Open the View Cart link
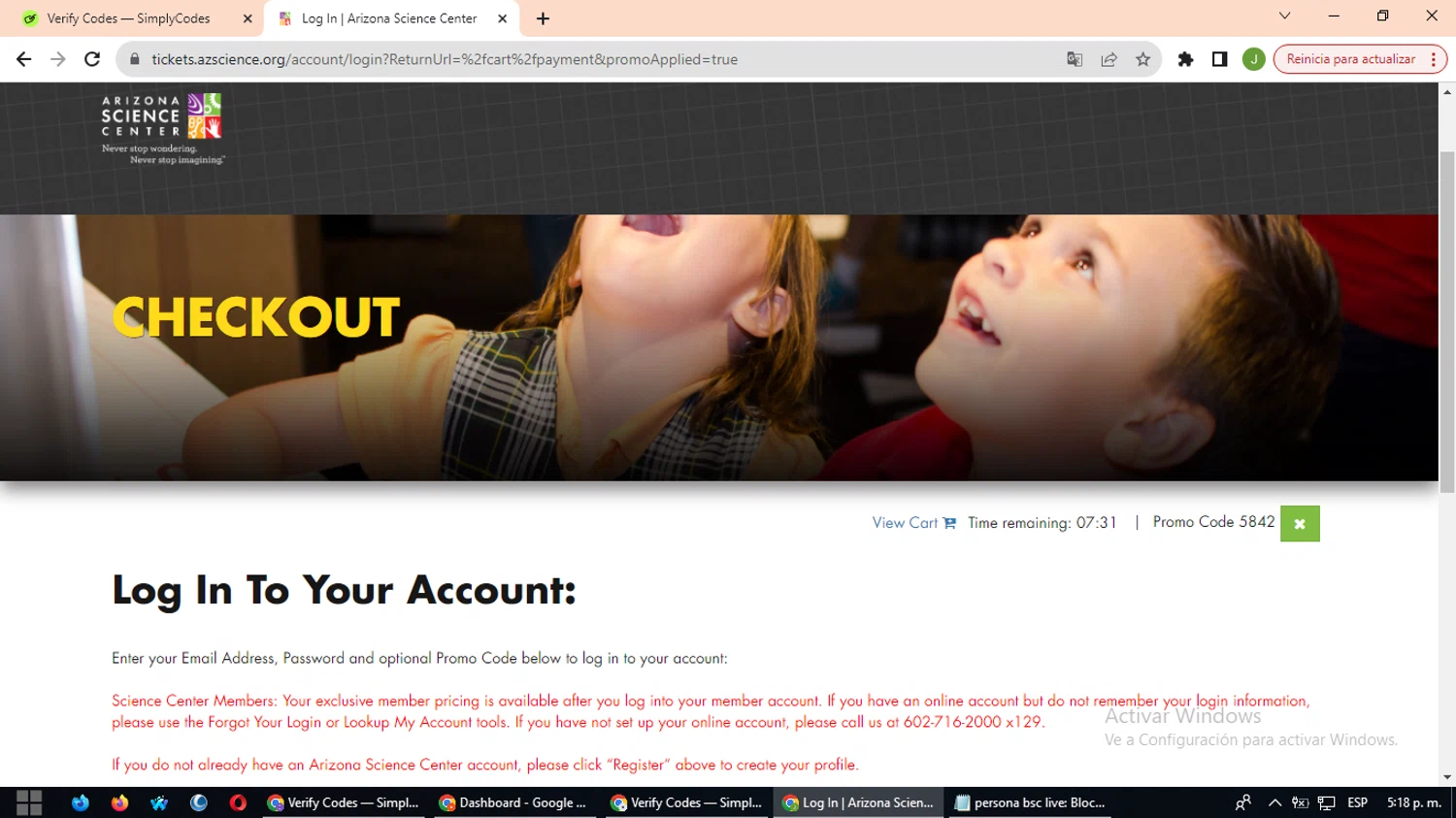Image resolution: width=1456 pixels, height=818 pixels. (x=905, y=523)
